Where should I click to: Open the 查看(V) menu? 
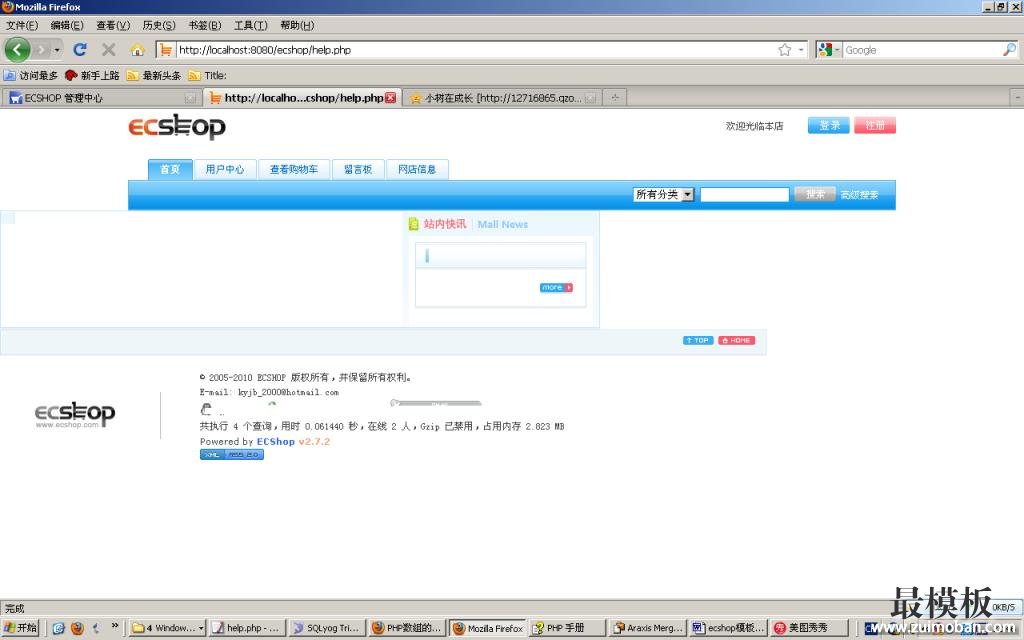pyautogui.click(x=113, y=25)
